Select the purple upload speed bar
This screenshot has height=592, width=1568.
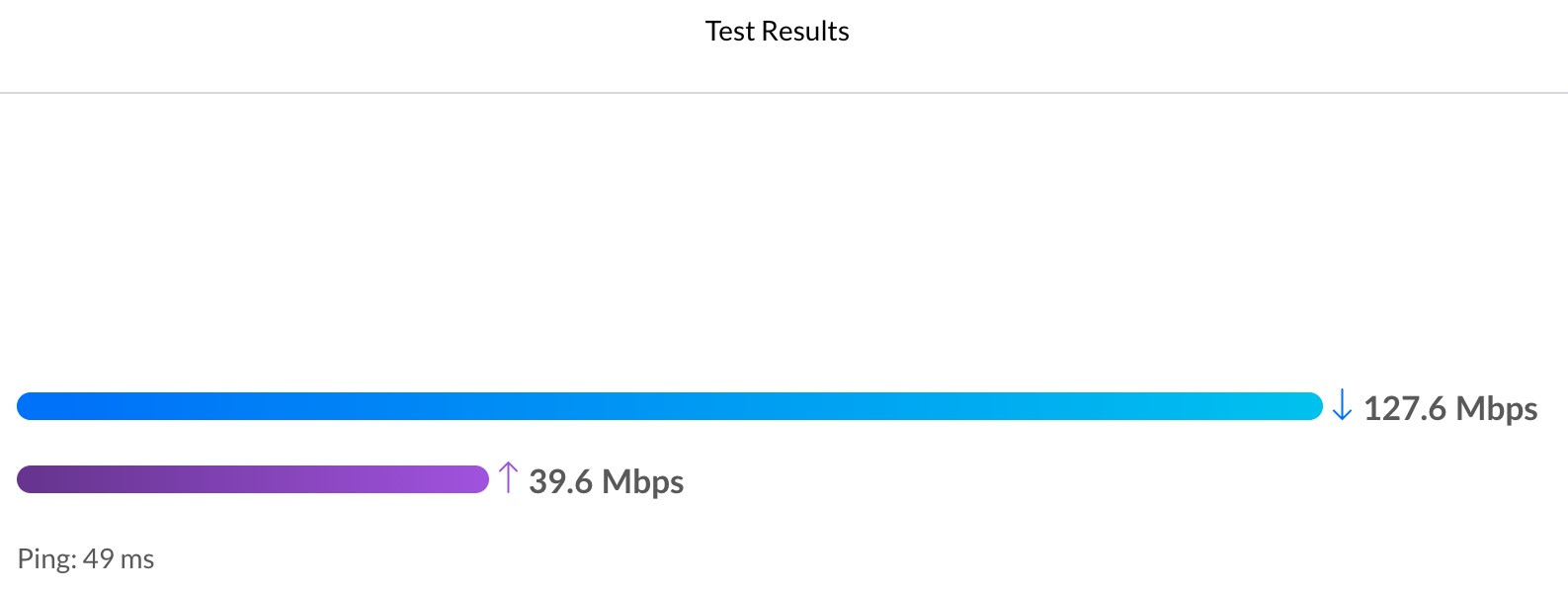(x=253, y=479)
